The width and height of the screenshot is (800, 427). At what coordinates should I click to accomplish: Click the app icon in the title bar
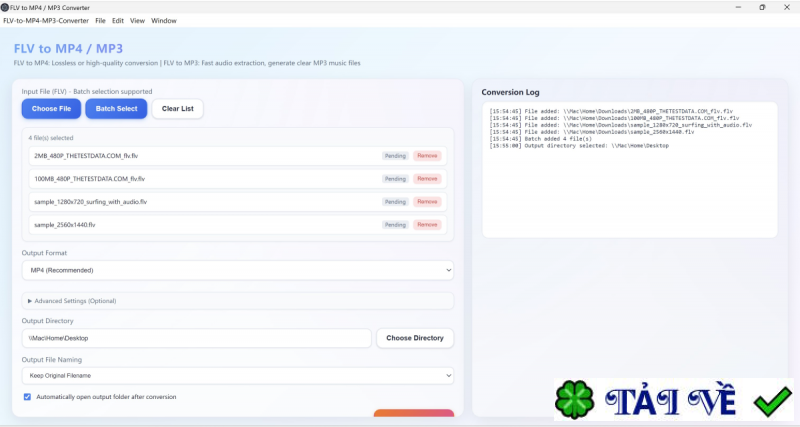tap(5, 8)
